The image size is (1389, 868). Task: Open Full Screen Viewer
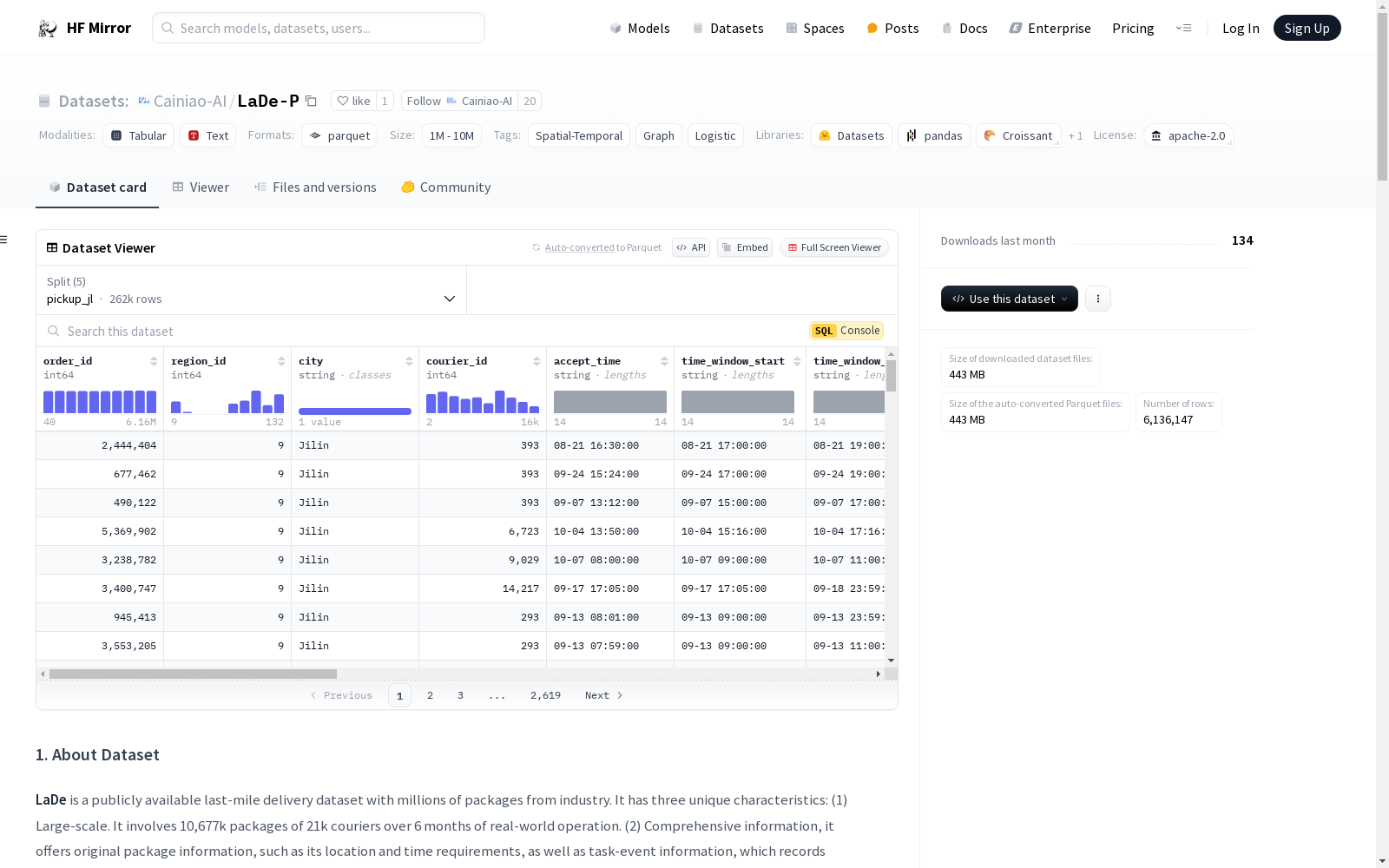coord(834,247)
